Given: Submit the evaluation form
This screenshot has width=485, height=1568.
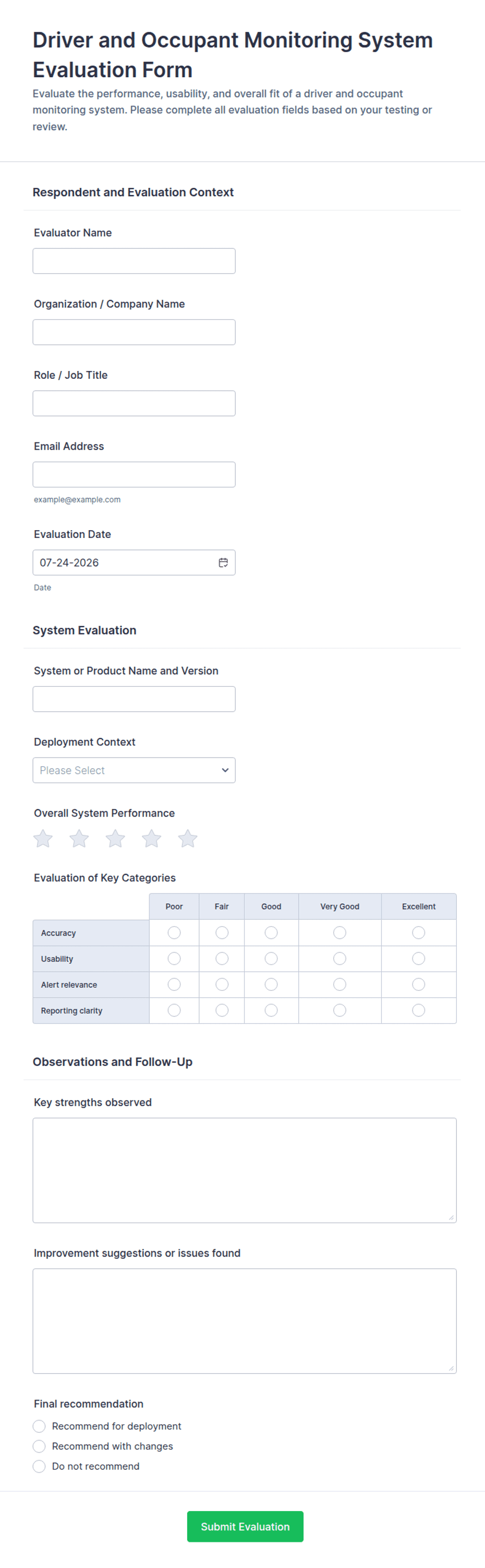Looking at the screenshot, I should point(245,1527).
